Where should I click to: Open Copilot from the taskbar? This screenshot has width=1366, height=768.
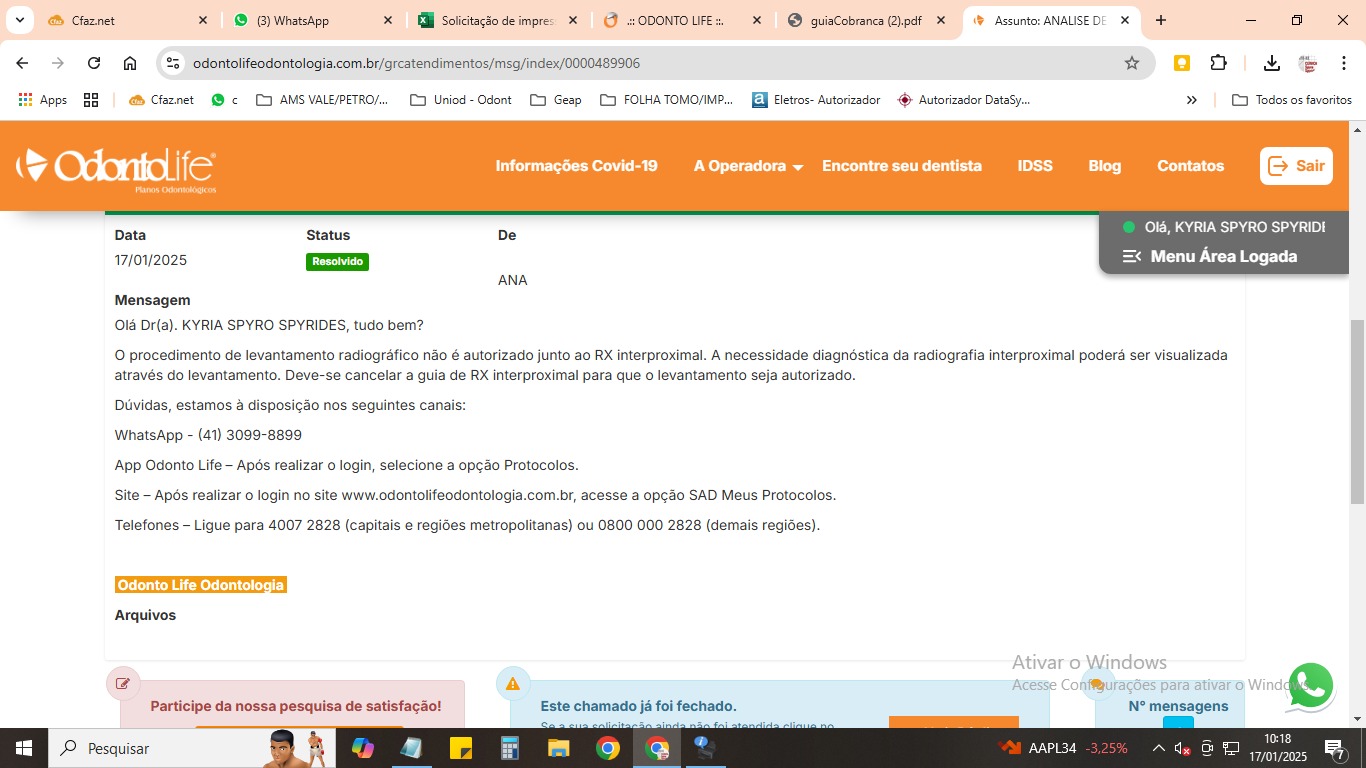click(x=362, y=748)
